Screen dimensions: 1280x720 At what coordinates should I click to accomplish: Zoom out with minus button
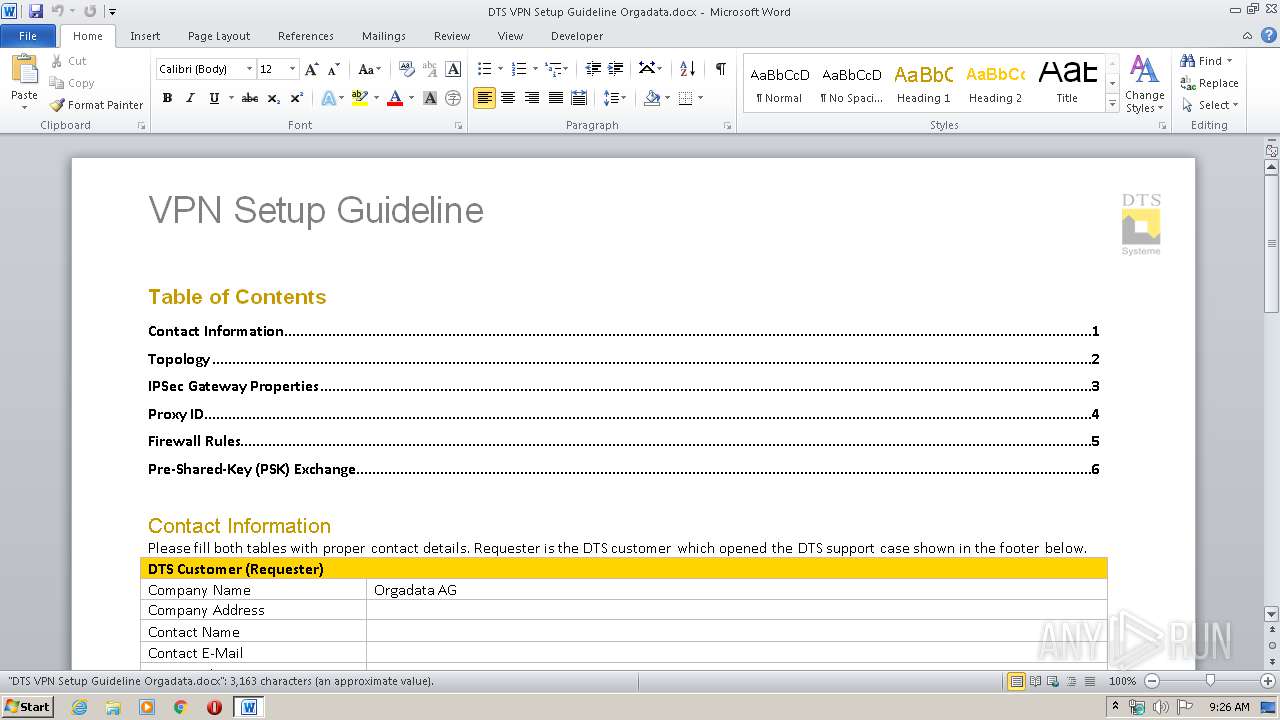click(x=1151, y=681)
